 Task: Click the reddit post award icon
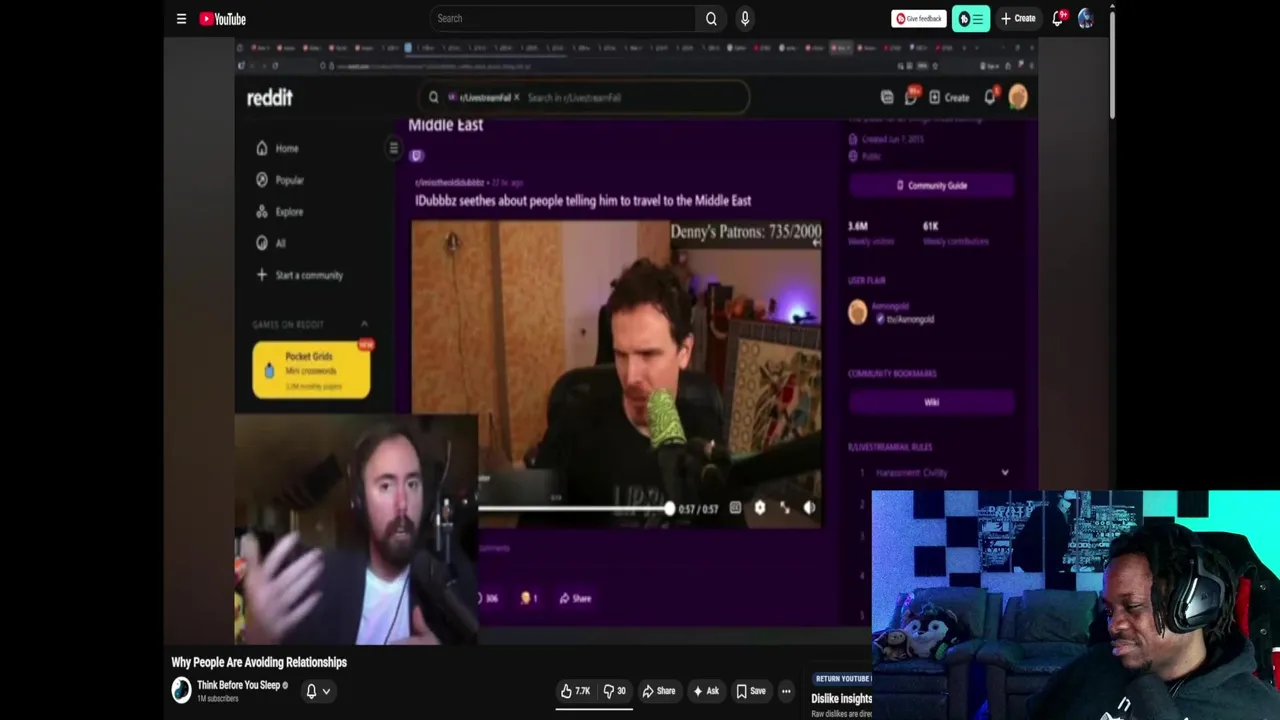click(x=529, y=598)
